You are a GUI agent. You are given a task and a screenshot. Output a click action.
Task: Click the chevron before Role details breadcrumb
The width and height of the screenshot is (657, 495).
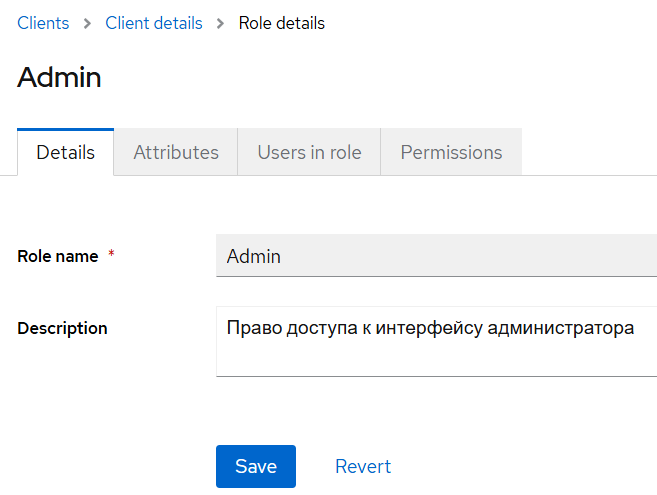click(220, 23)
